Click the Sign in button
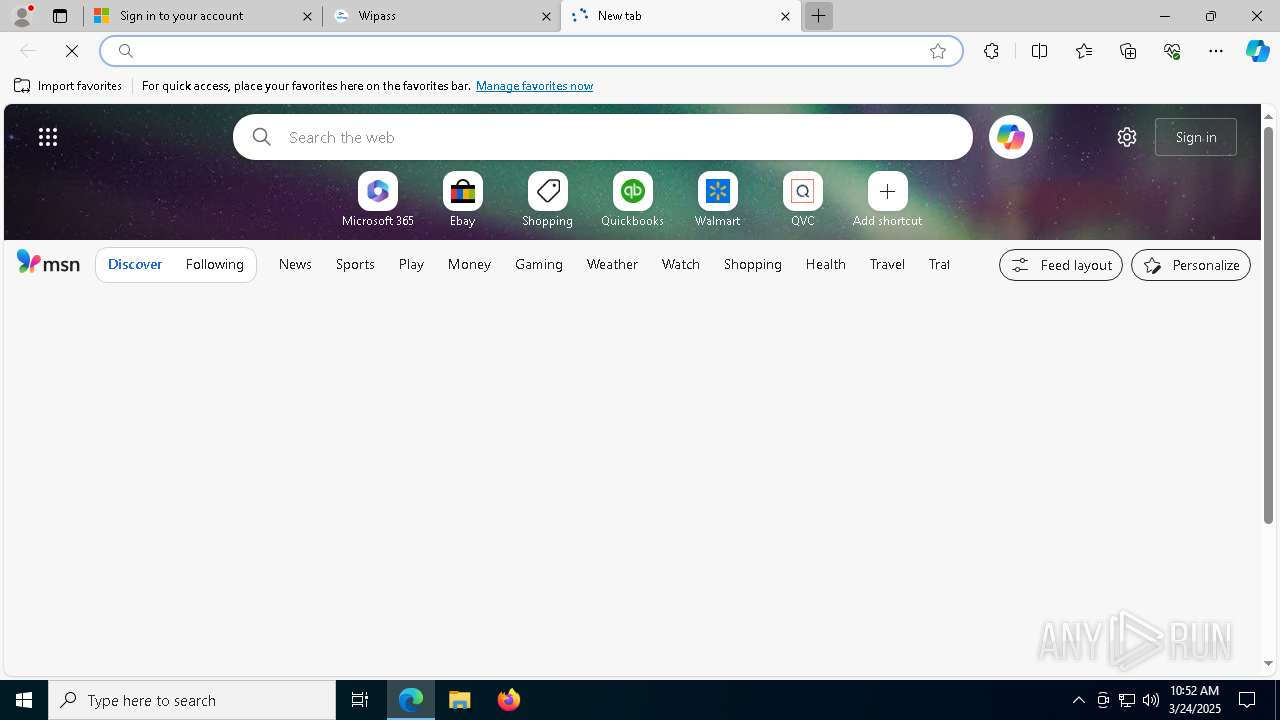 coord(1196,137)
